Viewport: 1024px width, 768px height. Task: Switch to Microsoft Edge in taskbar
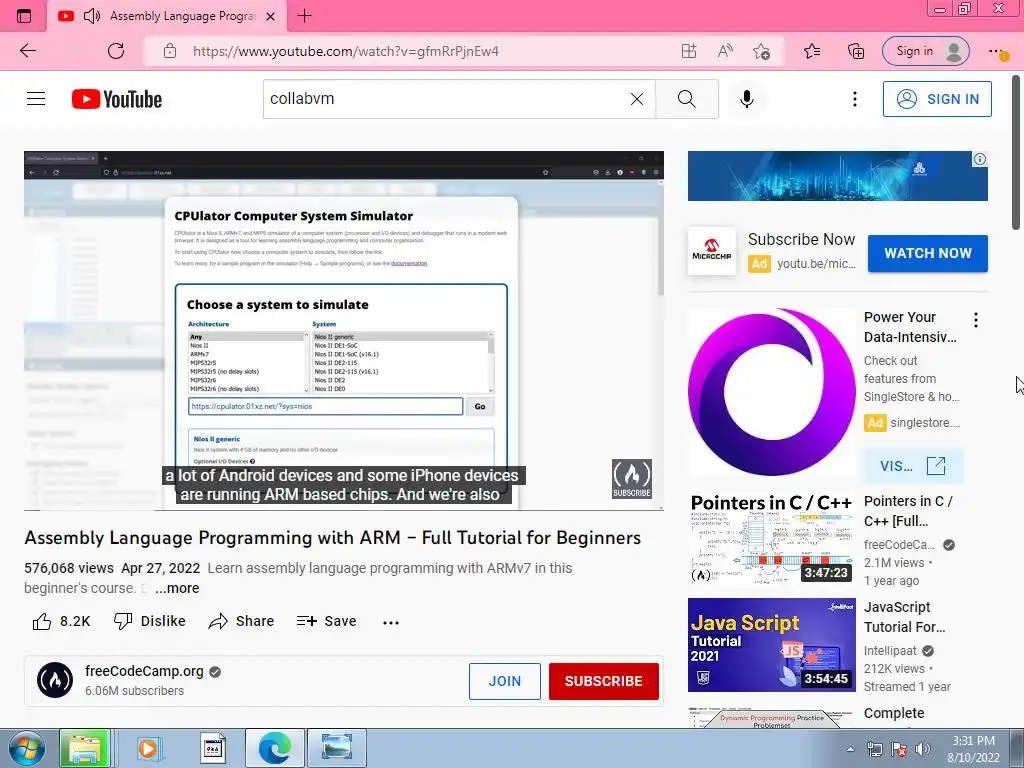275,748
